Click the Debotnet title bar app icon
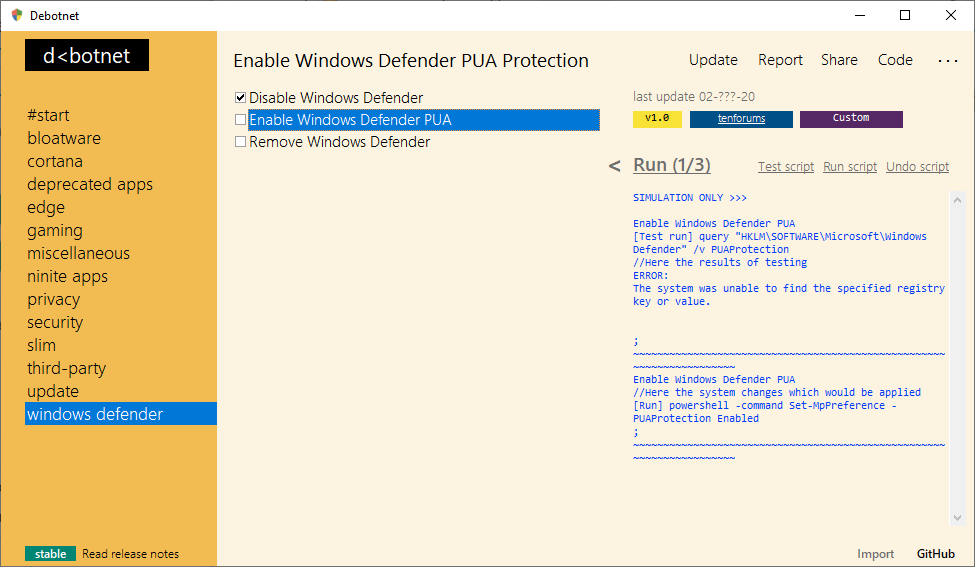 coord(17,16)
